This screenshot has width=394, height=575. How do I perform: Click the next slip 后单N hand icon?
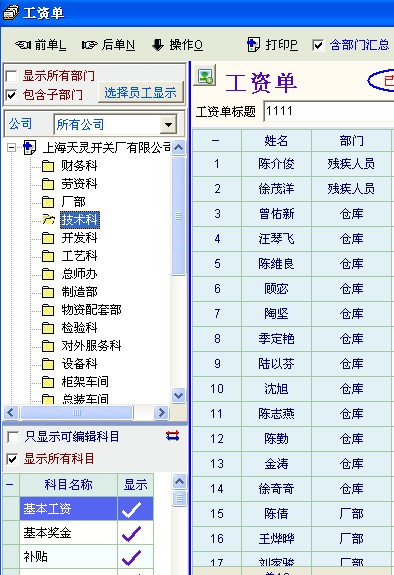[89, 45]
